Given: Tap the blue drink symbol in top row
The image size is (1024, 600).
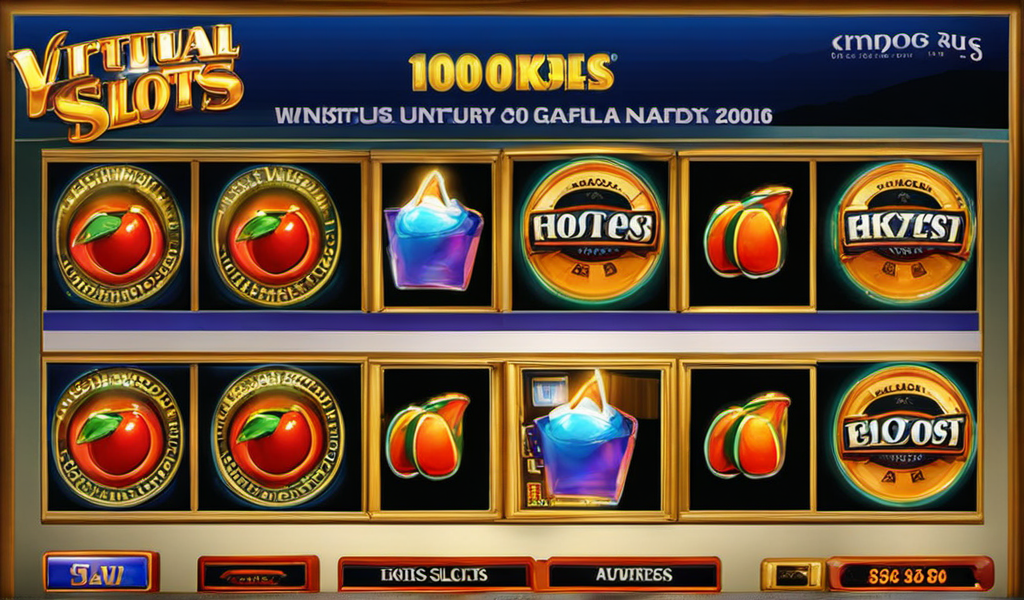Looking at the screenshot, I should tap(434, 231).
